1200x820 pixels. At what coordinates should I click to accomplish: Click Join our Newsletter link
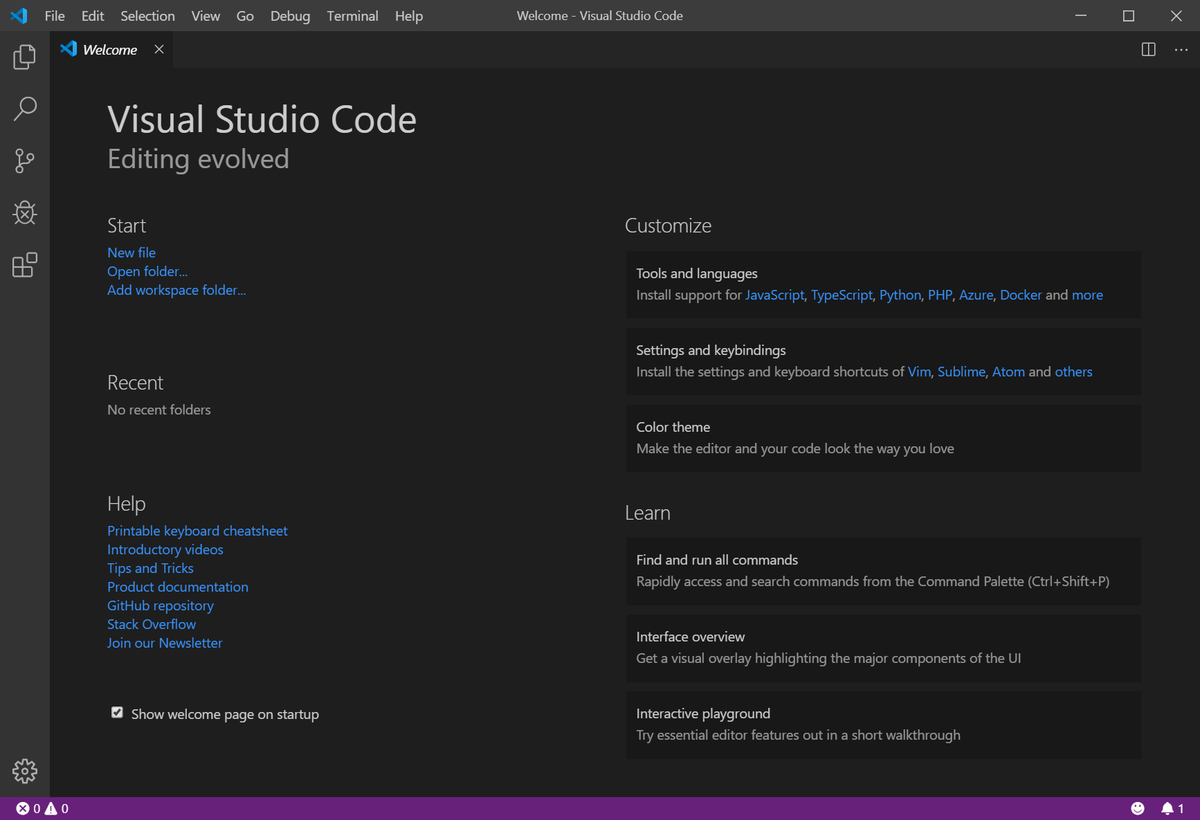tap(165, 643)
